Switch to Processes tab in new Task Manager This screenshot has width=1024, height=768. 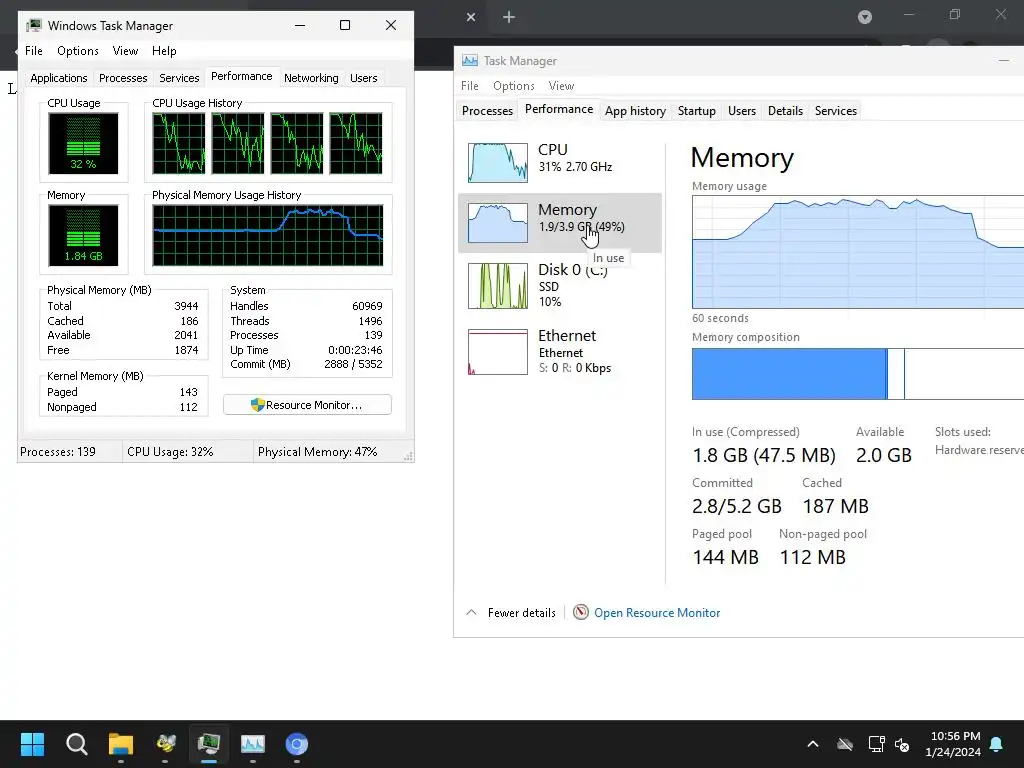click(487, 111)
